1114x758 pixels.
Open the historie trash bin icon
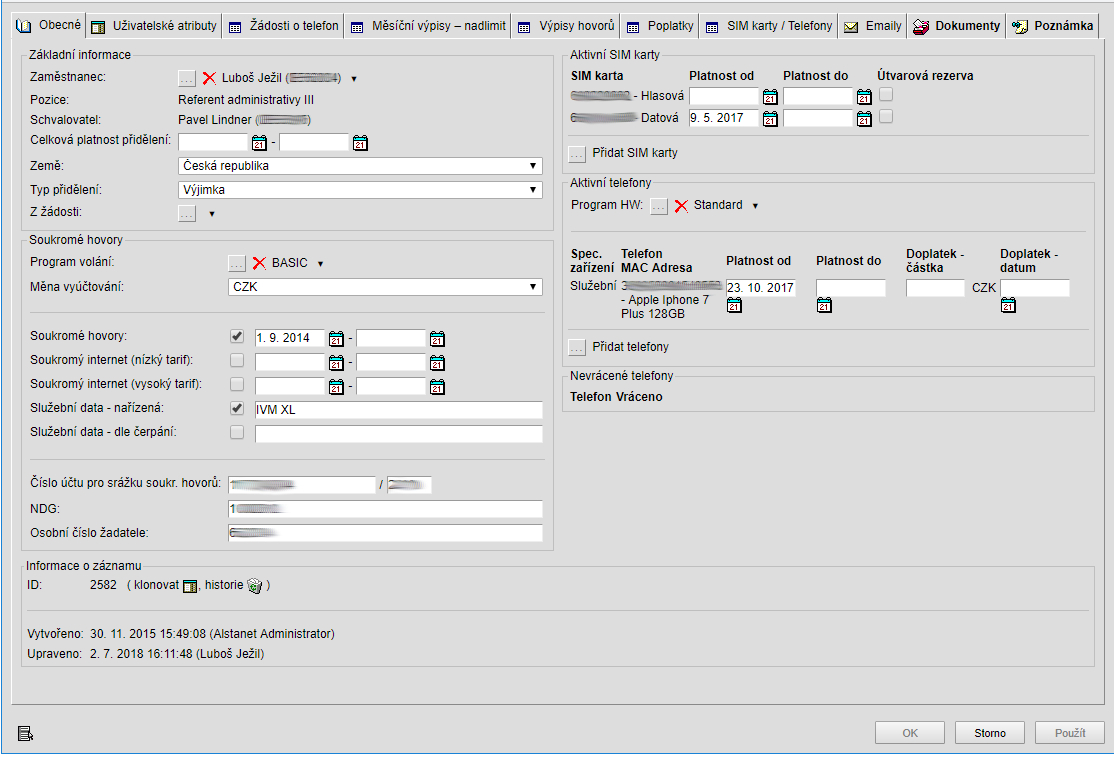click(x=254, y=585)
